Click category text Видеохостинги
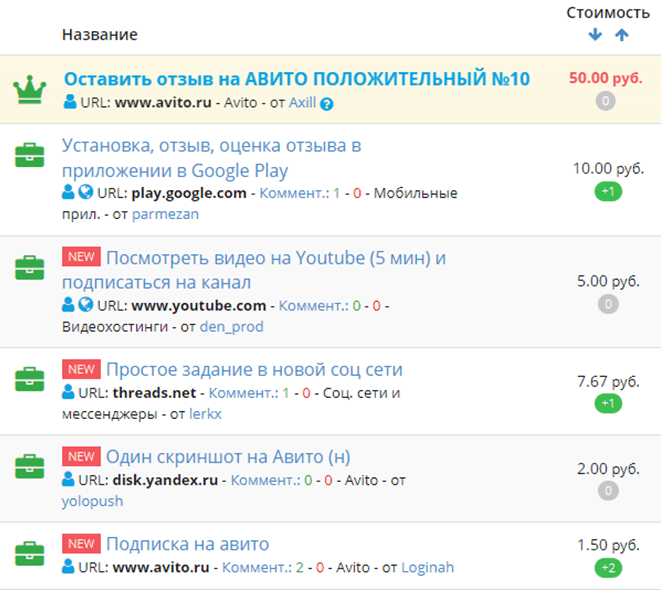The width and height of the screenshot is (661, 593). click(x=115, y=327)
